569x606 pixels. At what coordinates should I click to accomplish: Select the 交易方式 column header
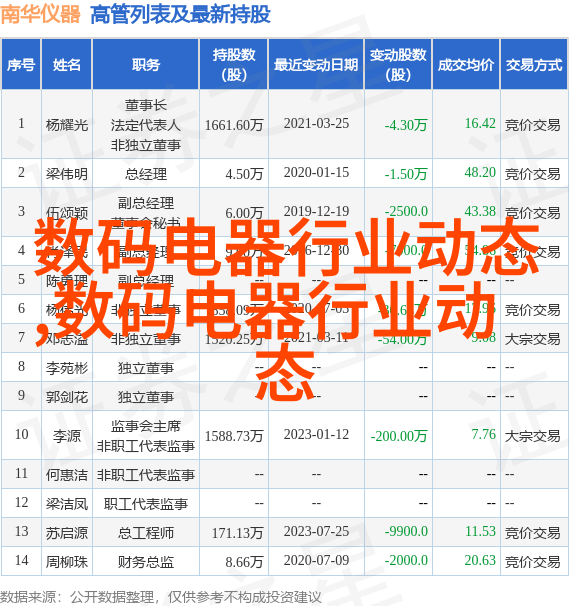[534, 64]
